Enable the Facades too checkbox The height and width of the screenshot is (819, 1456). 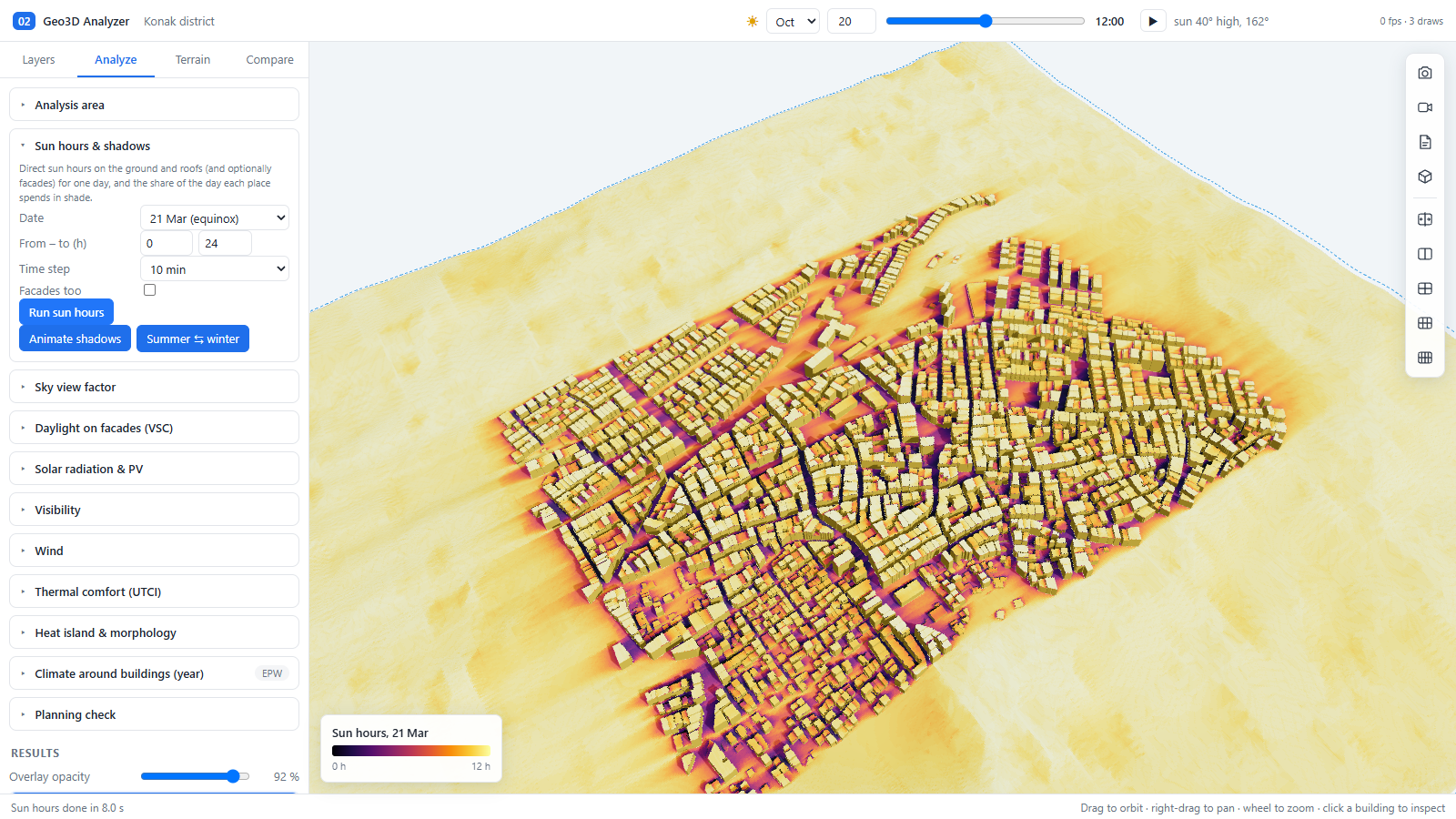(x=149, y=290)
